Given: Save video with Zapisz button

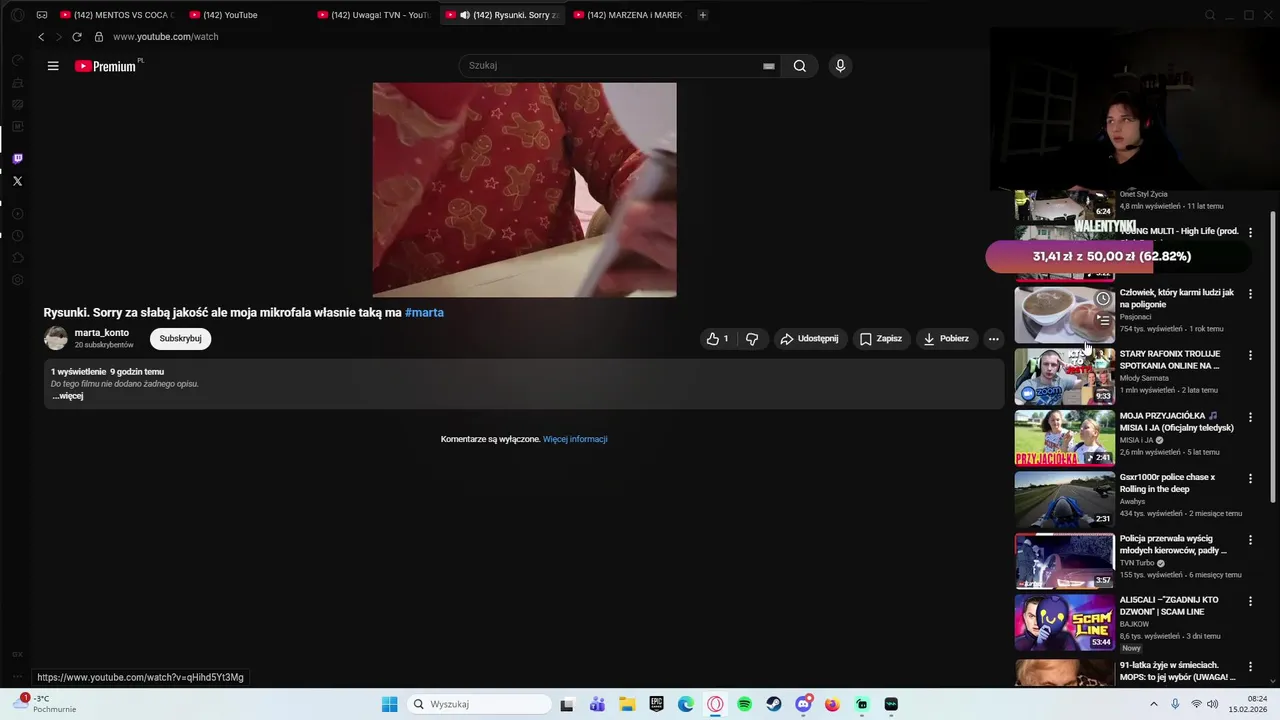Looking at the screenshot, I should tap(881, 339).
